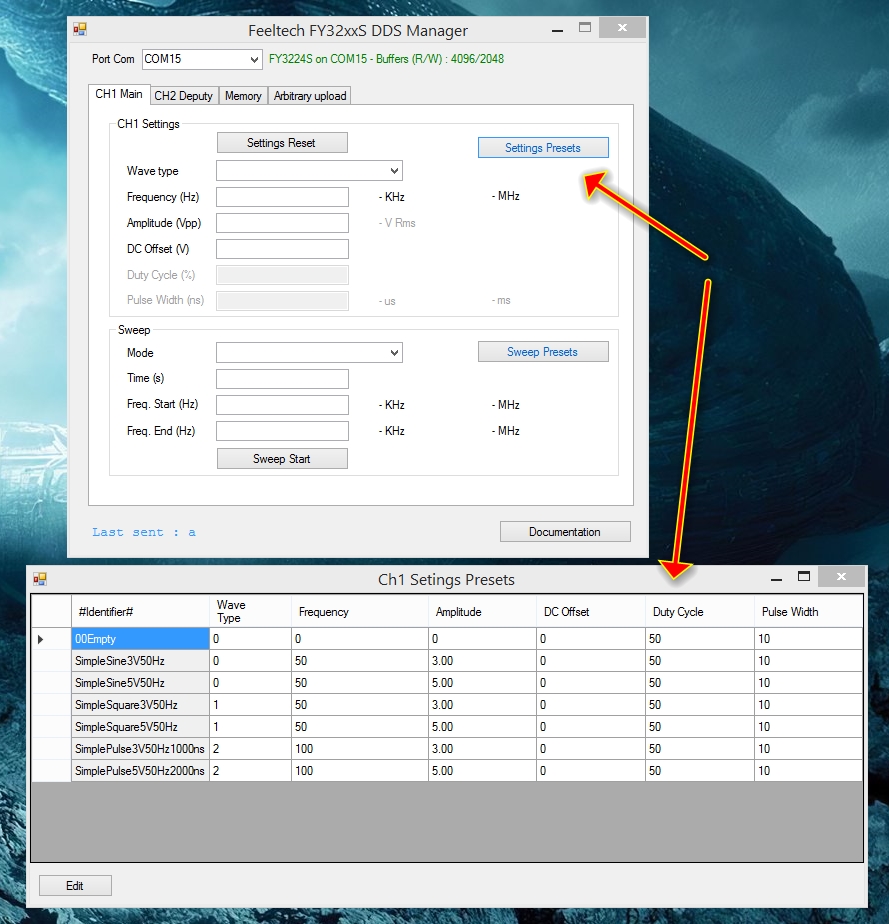Sort presets by #Identifier# column header

click(x=140, y=612)
